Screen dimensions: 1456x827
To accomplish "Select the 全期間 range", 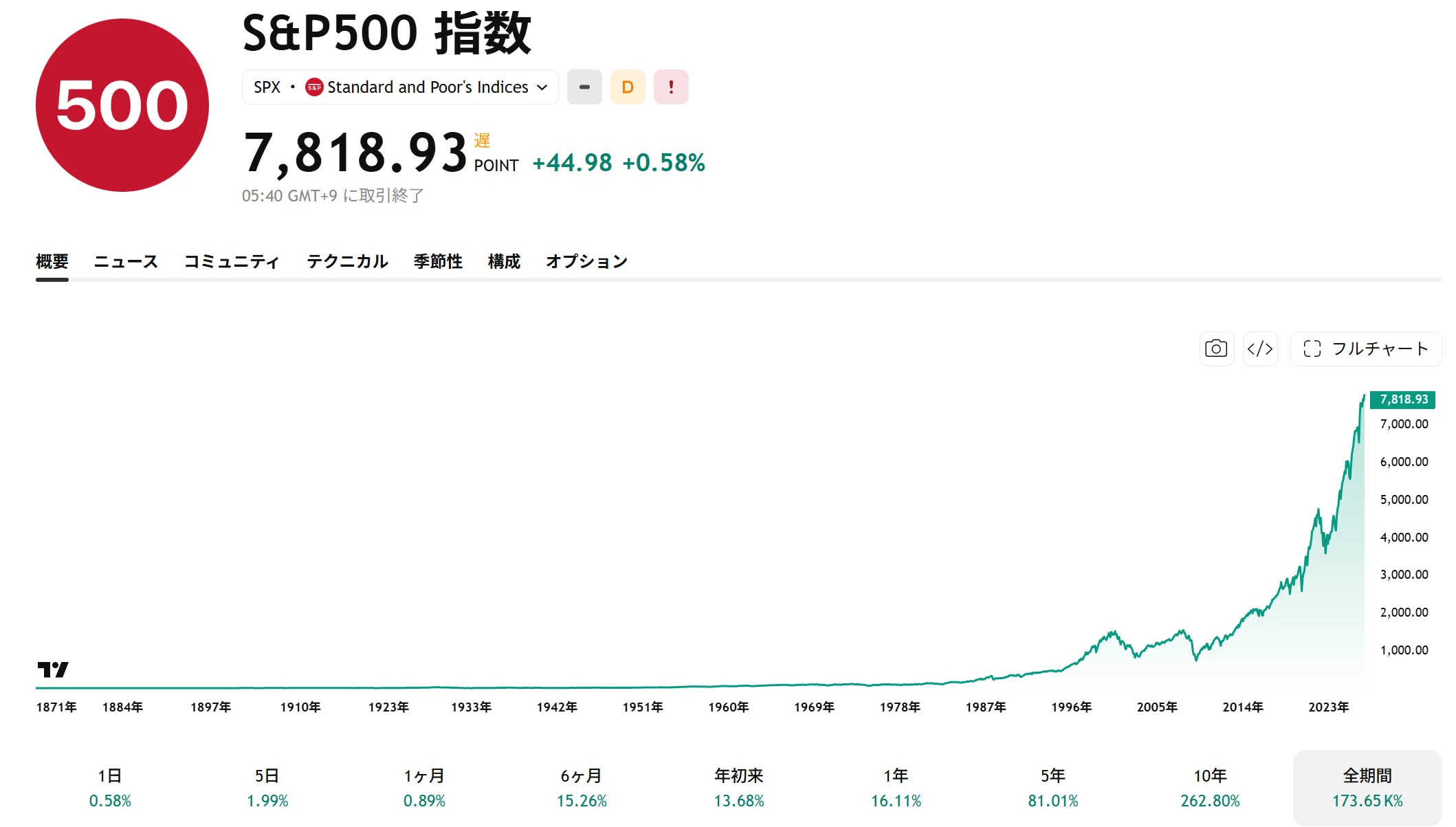I will pos(1367,788).
